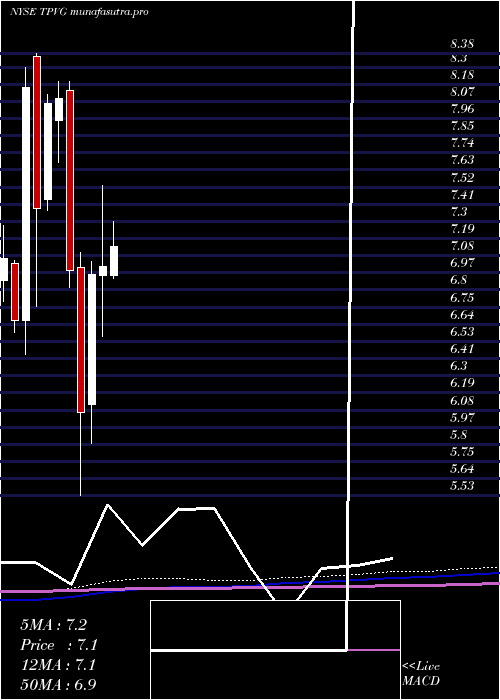Pick the 7.96 price axis label
The height and width of the screenshot is (700, 500).
[x=462, y=109]
